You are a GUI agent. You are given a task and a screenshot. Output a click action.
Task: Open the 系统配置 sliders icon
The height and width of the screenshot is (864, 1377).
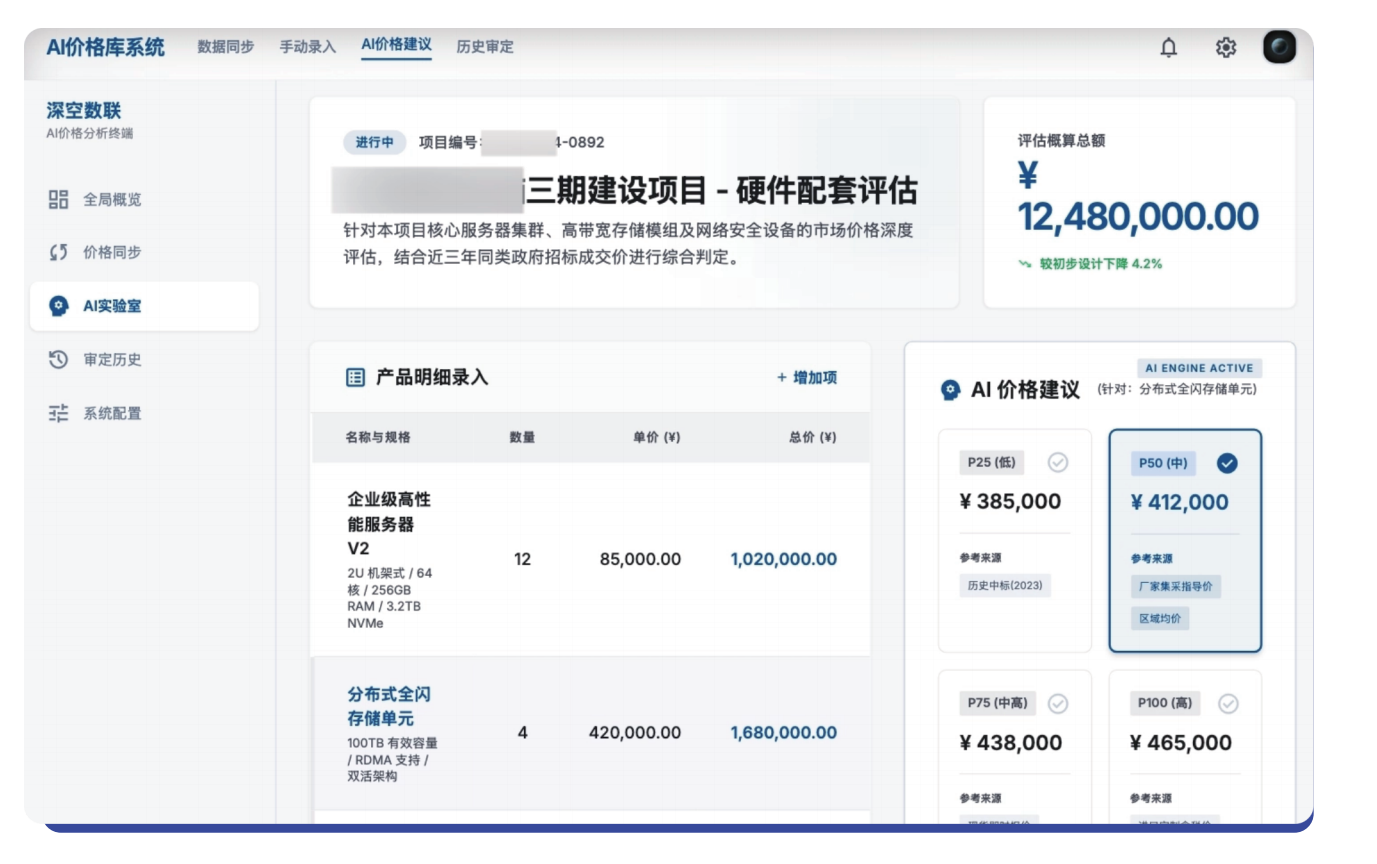coord(61,413)
